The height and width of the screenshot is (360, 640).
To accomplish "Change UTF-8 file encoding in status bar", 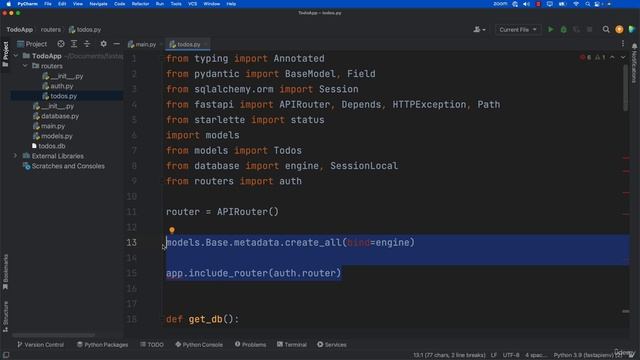I will [x=511, y=355].
